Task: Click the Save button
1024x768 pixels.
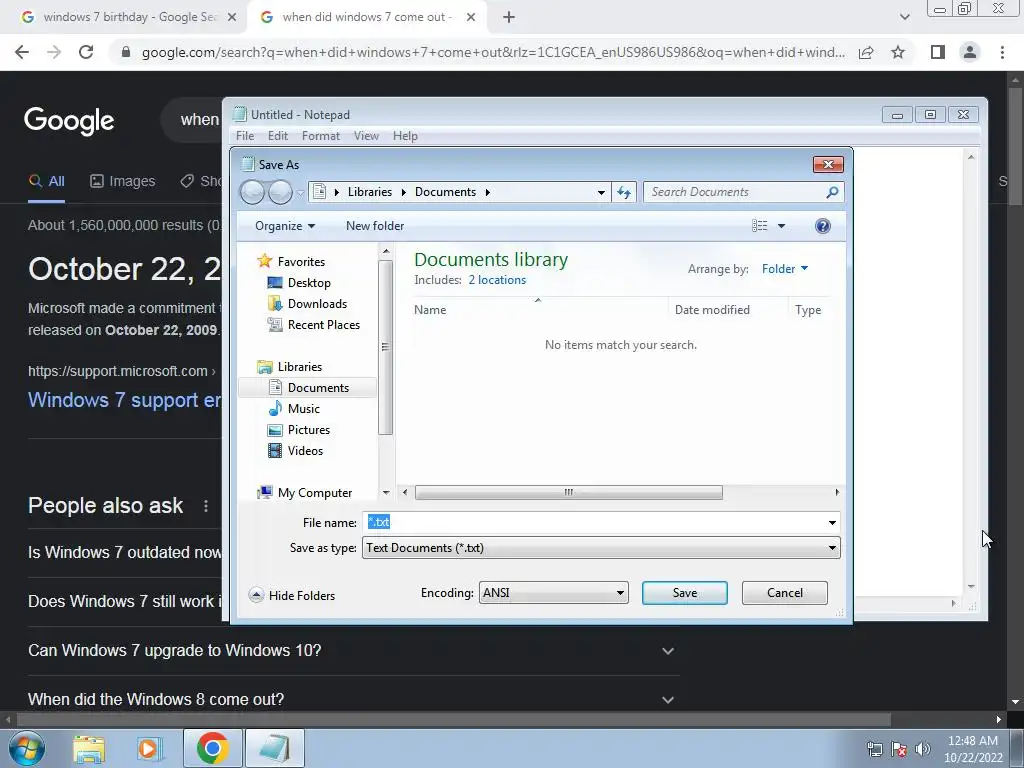Action: [684, 593]
